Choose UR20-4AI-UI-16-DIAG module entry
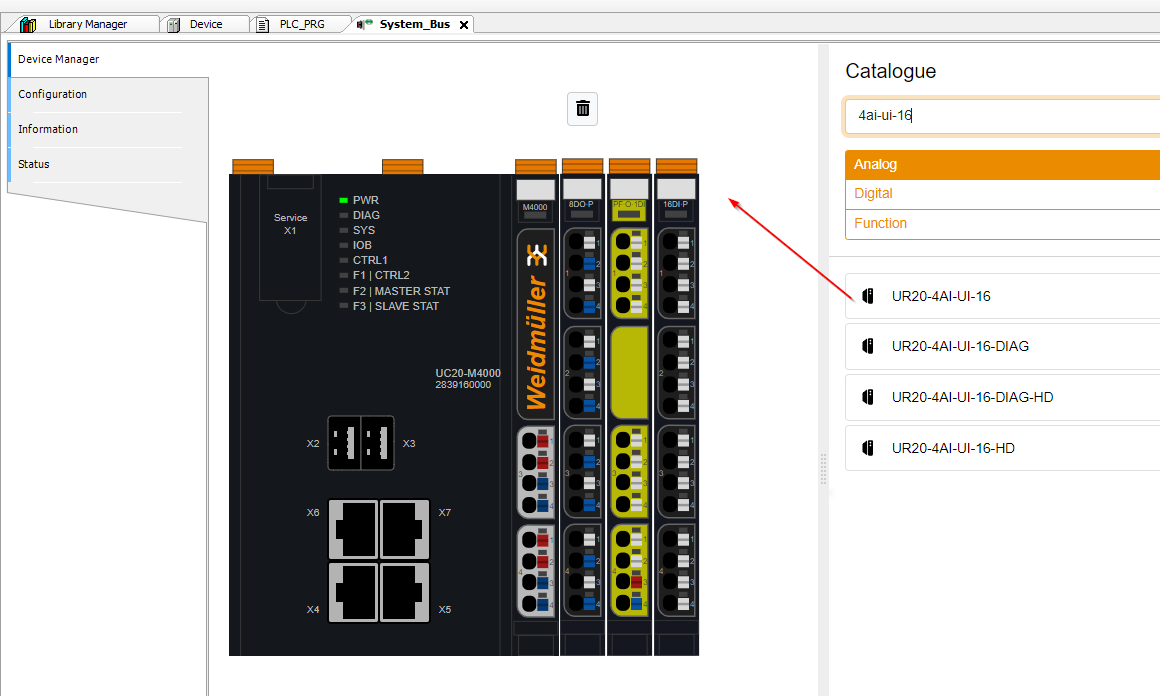This screenshot has width=1160, height=696. coord(1002,346)
